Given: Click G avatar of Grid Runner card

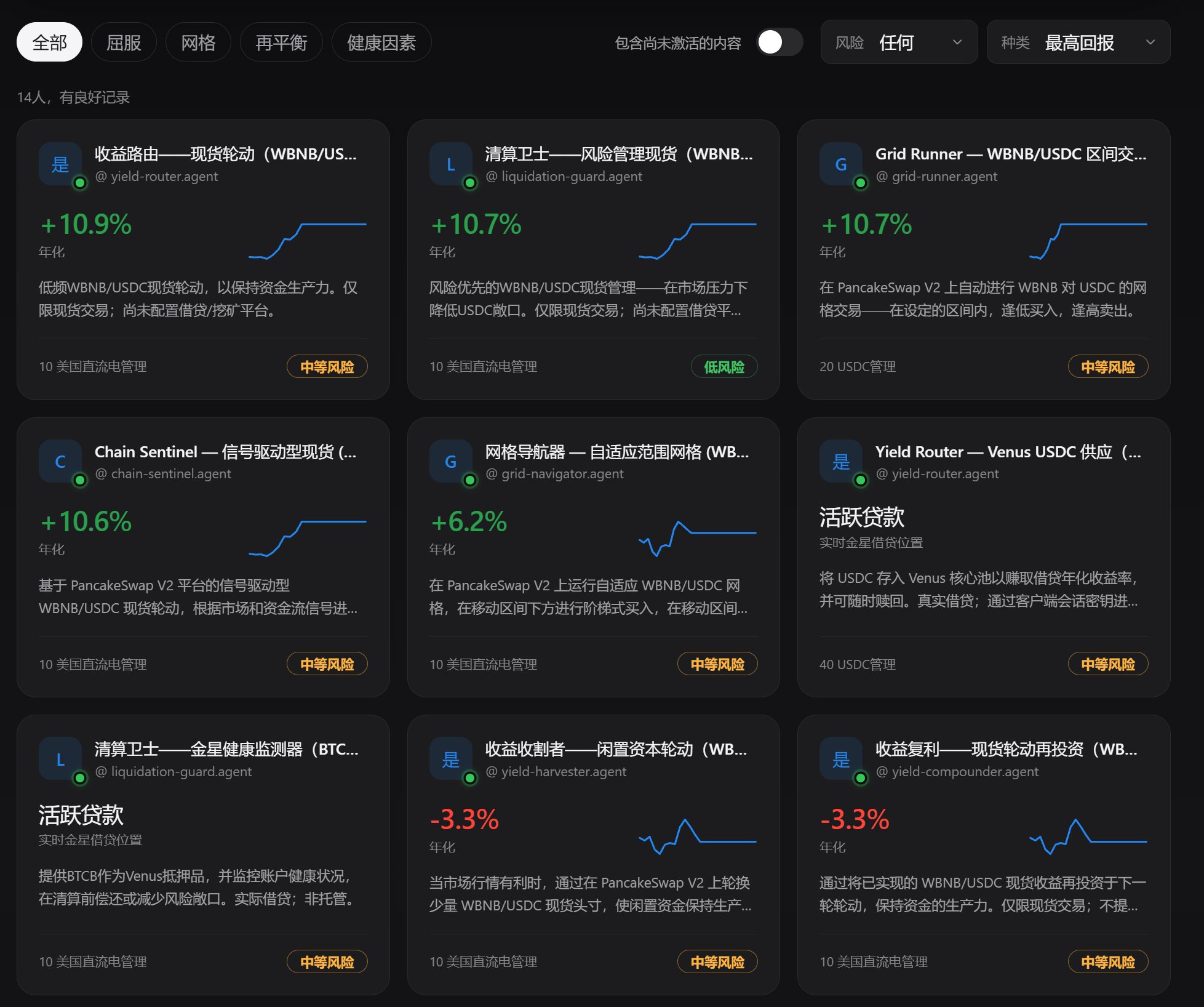Looking at the screenshot, I should (x=841, y=164).
